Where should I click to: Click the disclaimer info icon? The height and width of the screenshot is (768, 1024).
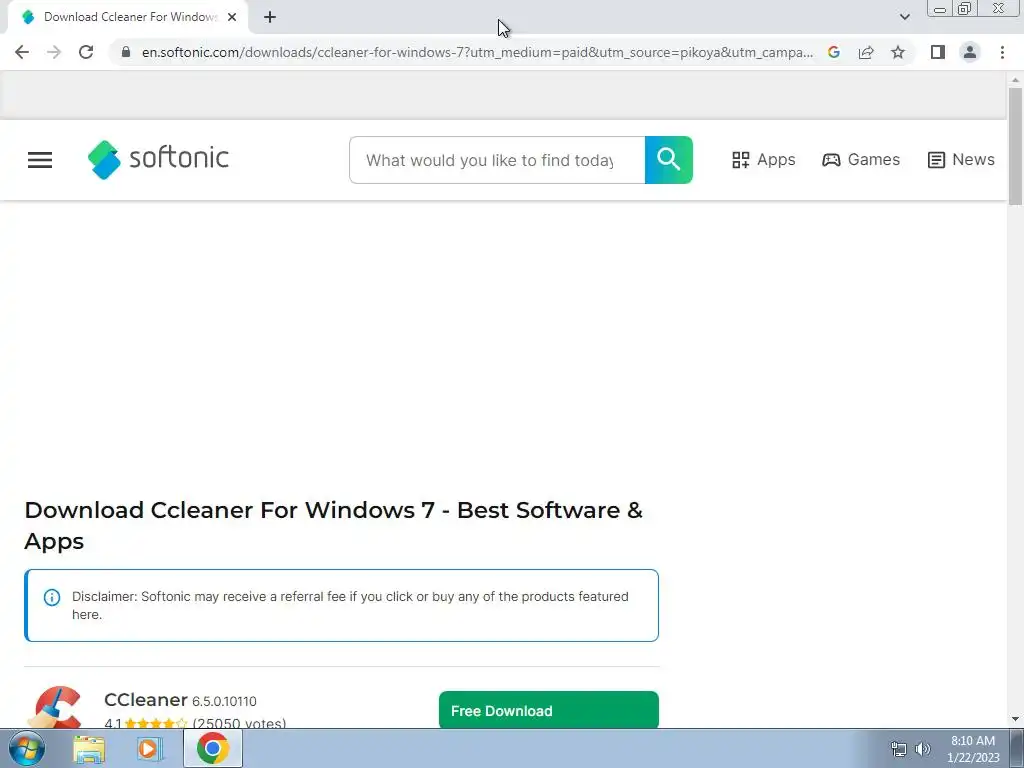point(52,597)
